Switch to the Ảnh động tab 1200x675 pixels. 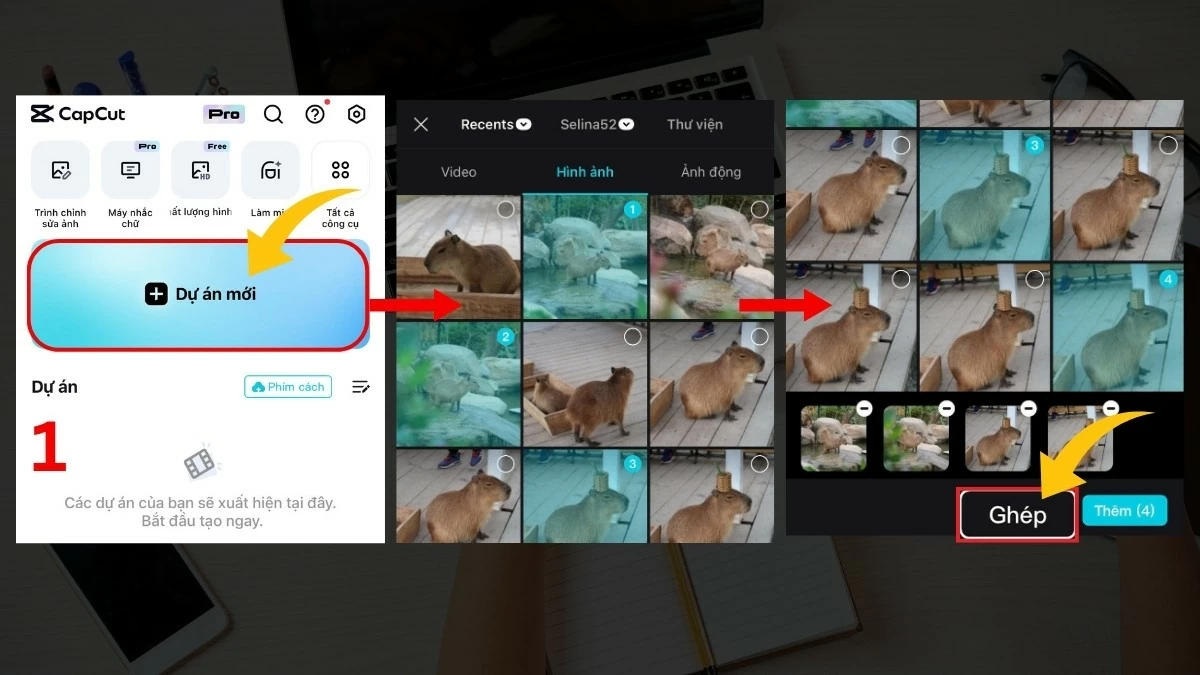(x=710, y=172)
